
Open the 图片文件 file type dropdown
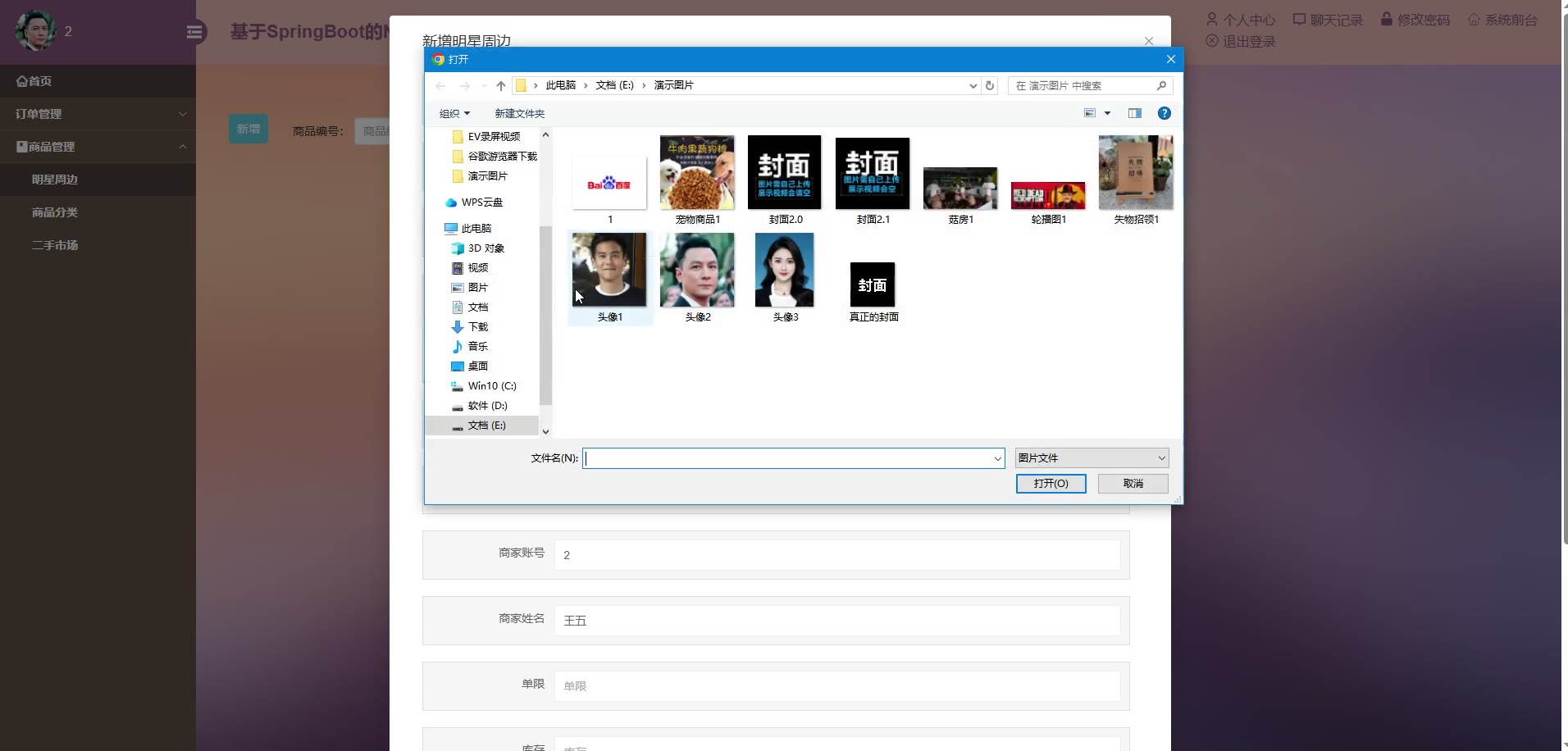[1091, 458]
